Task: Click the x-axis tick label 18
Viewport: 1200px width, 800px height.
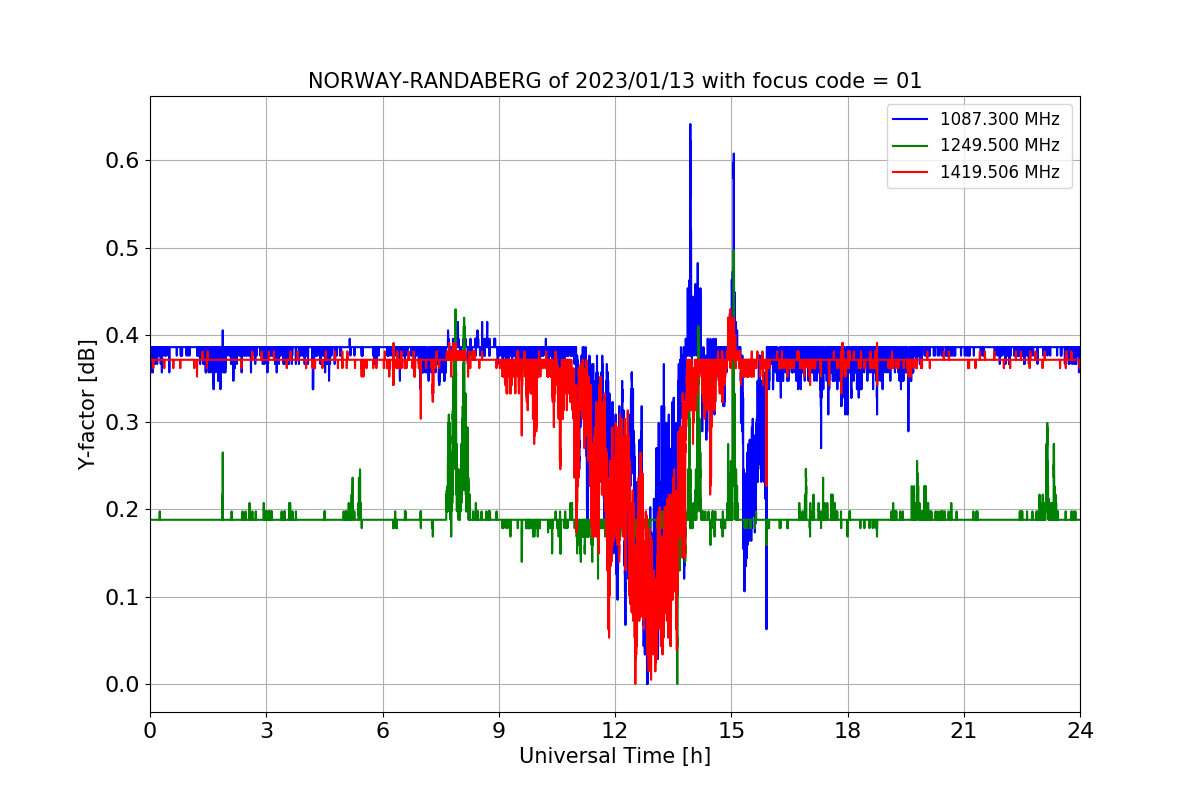Action: pyautogui.click(x=847, y=731)
